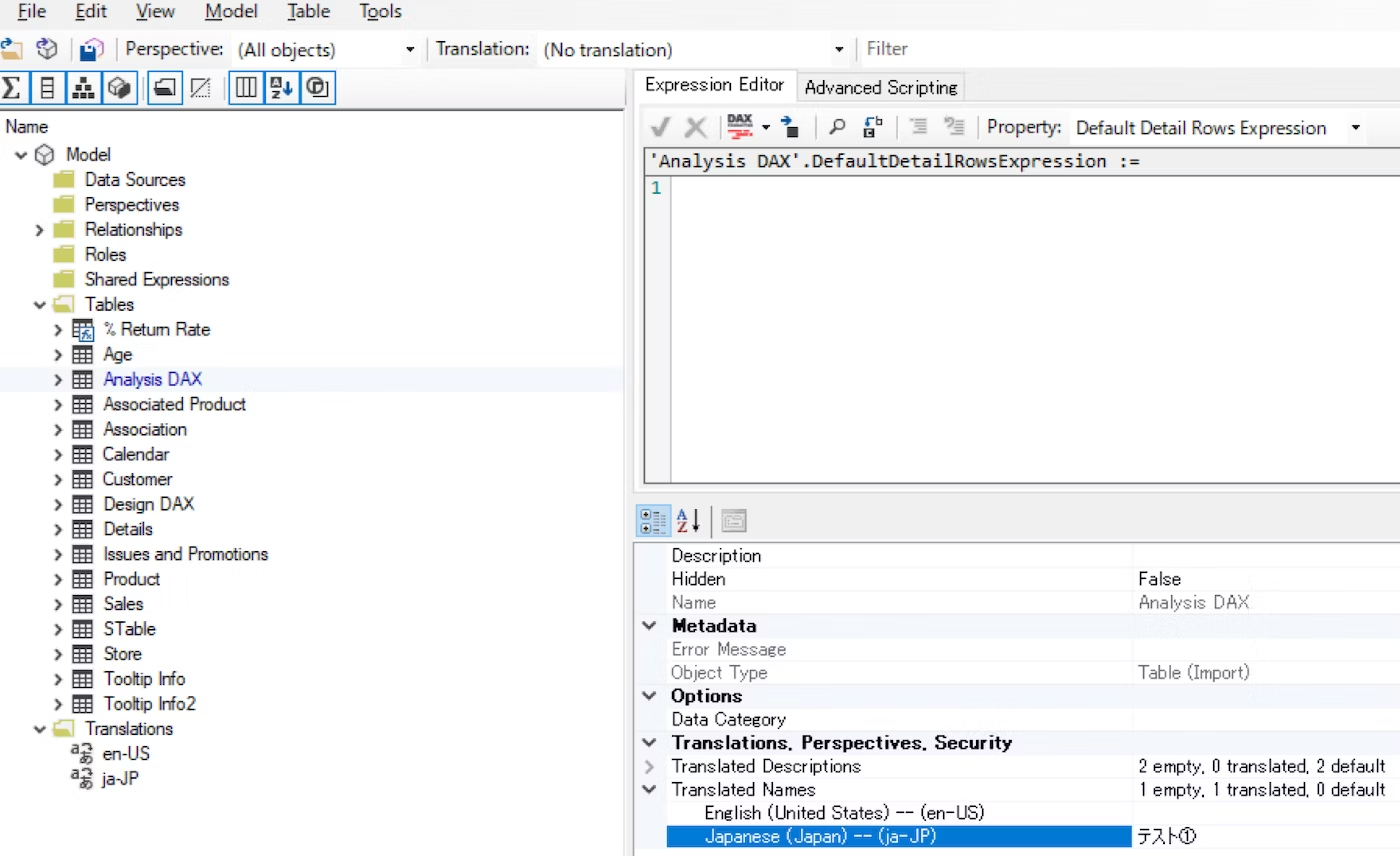Viewport: 1400px width, 856px height.
Task: Select the Shared Expressions folder
Action: (x=157, y=280)
